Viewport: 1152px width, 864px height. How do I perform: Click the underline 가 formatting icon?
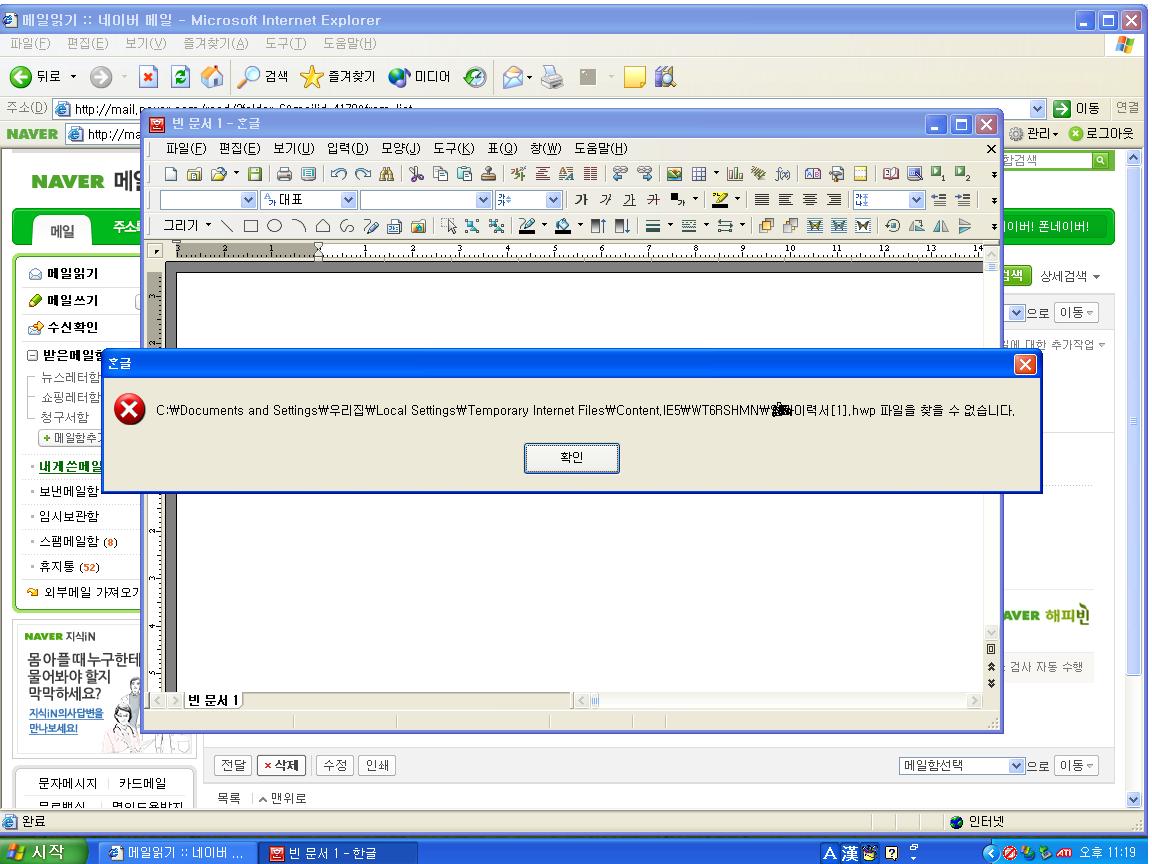point(630,200)
